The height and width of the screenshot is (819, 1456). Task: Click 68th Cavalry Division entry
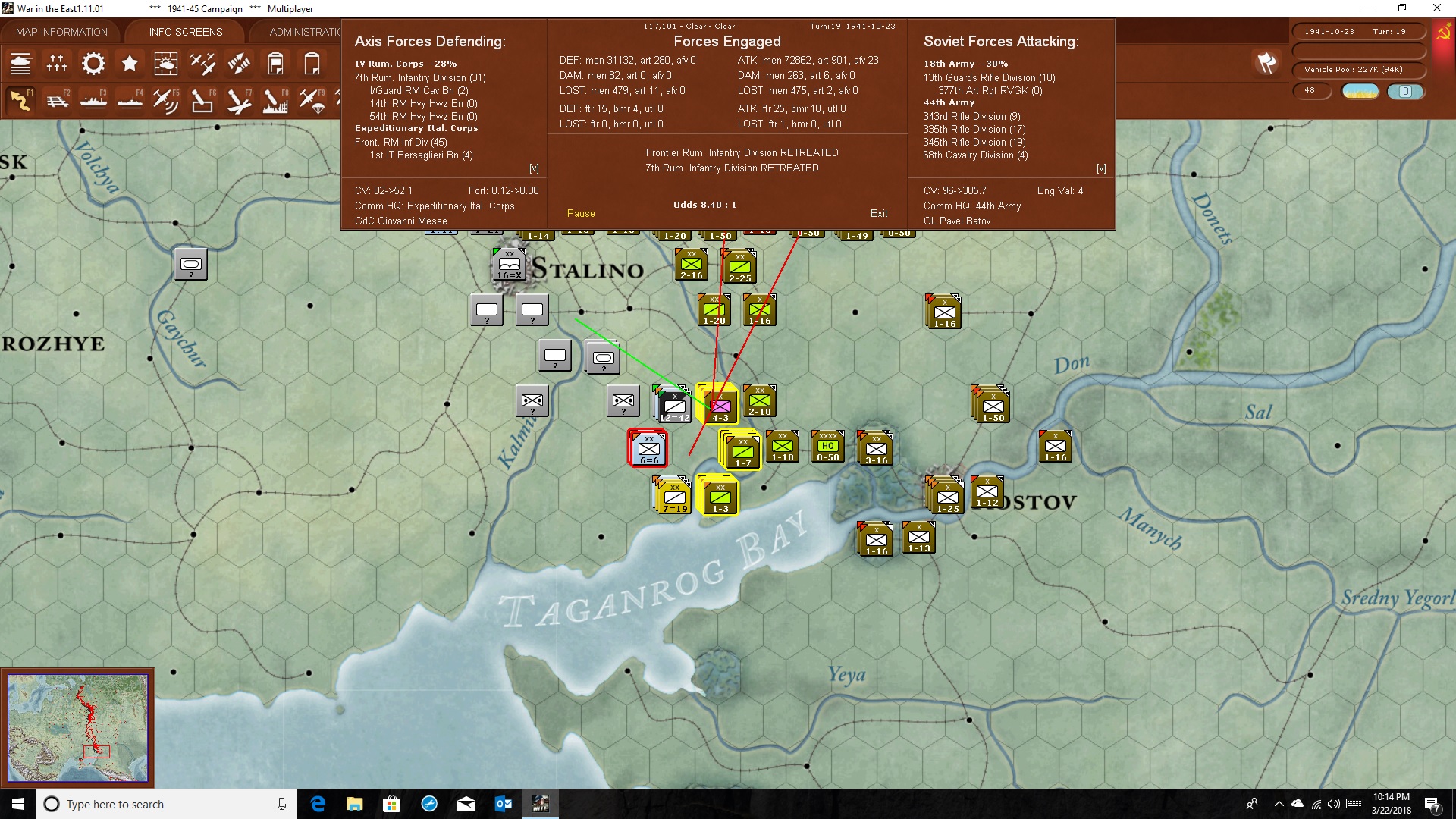(x=975, y=155)
